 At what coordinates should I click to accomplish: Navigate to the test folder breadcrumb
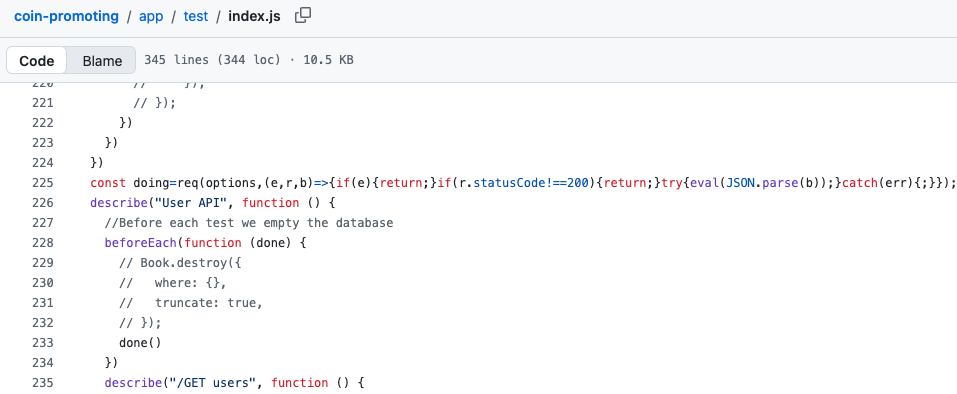click(196, 16)
